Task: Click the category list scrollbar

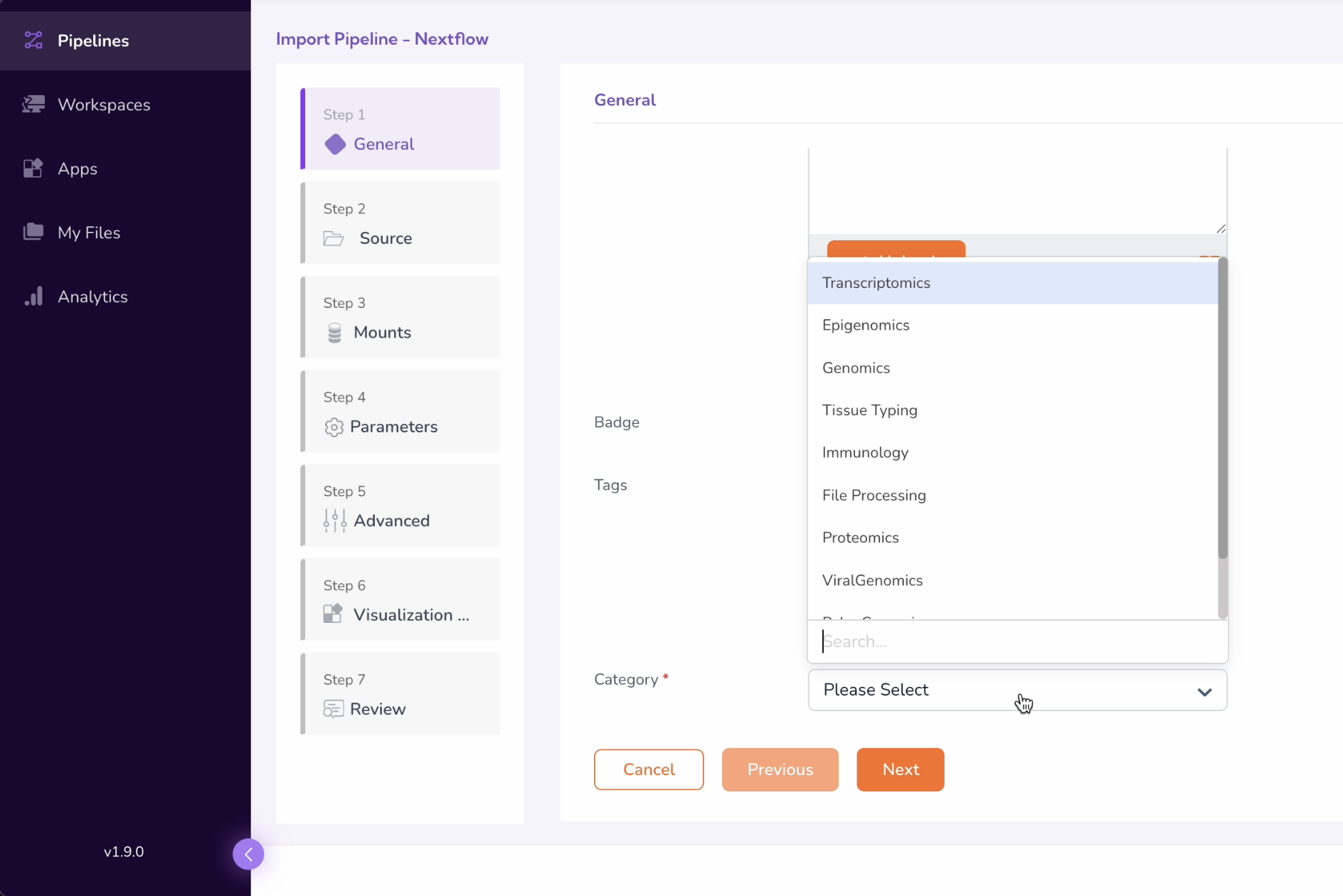Action: tap(1222, 427)
